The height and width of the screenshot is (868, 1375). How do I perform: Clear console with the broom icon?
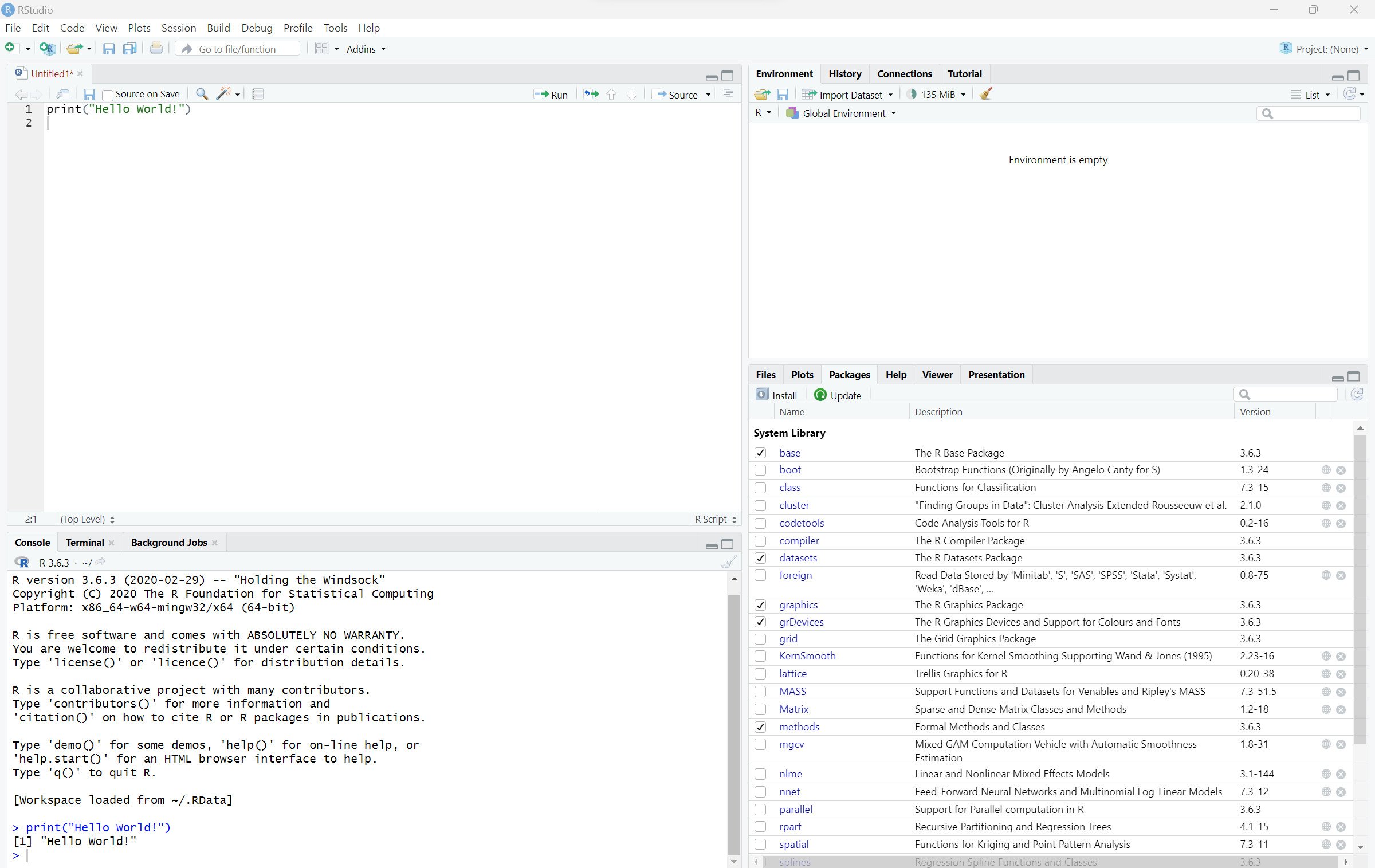(x=728, y=562)
